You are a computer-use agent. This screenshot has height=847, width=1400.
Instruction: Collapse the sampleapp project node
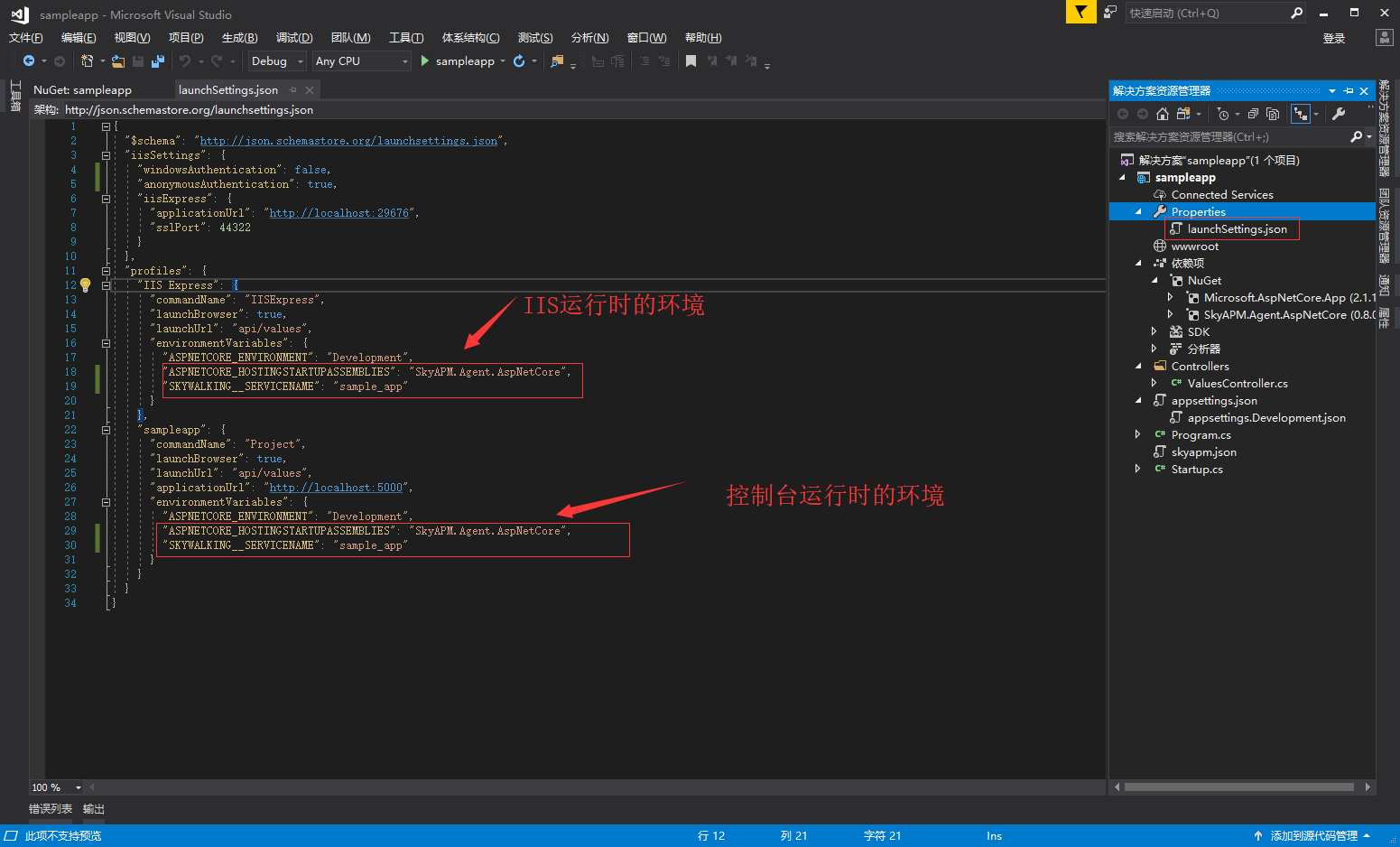point(1123,177)
